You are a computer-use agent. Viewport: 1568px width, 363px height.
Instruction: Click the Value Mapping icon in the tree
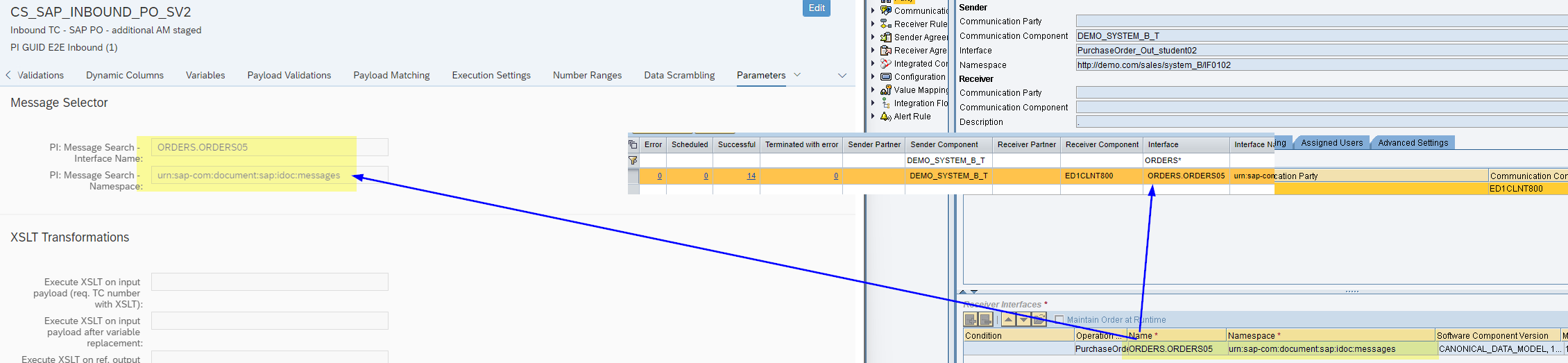point(886,90)
